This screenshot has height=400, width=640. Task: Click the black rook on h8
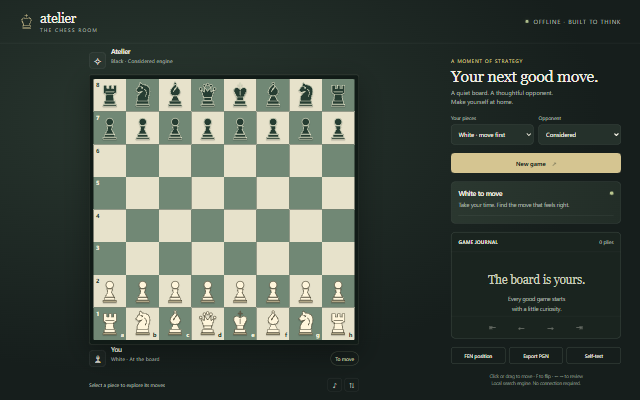point(338,95)
